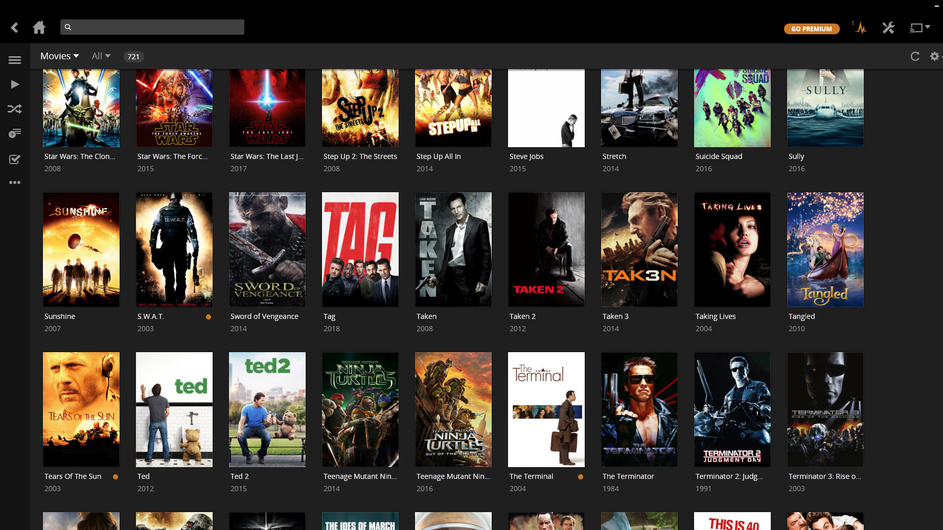Open the Movies library dropdown
This screenshot has width=943, height=530.
(x=60, y=56)
